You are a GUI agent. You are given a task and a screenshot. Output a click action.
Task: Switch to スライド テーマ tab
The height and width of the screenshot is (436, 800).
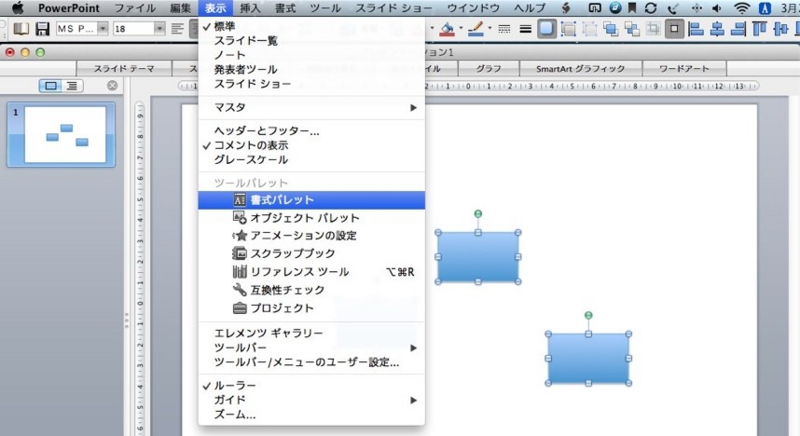(124, 68)
